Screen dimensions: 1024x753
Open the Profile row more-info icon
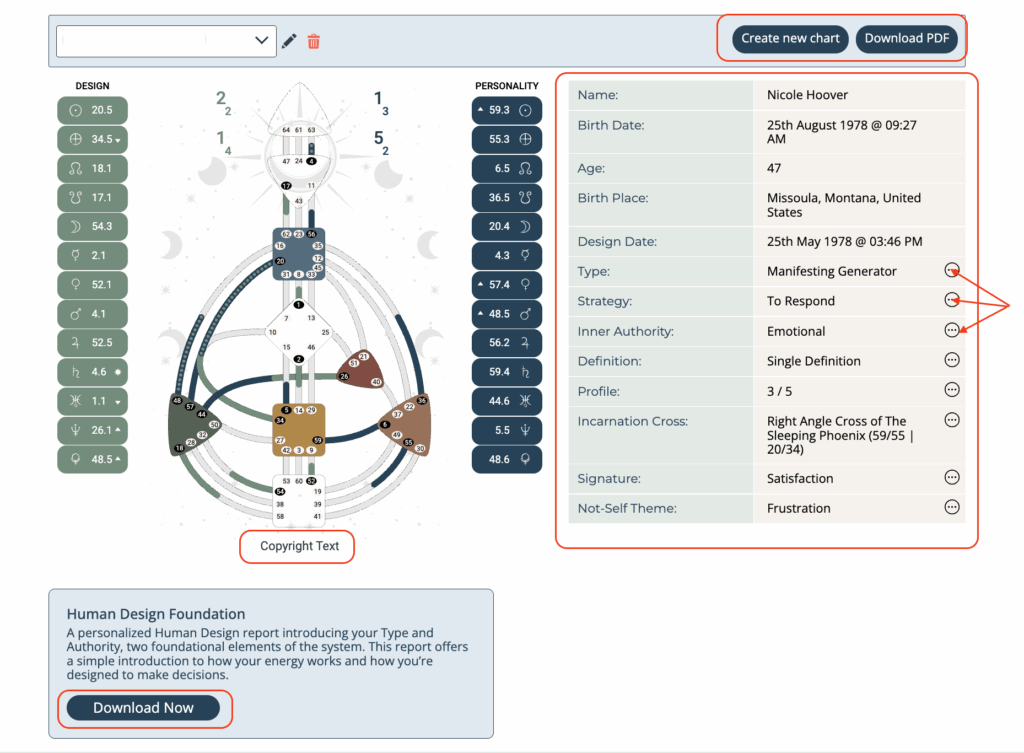tap(952, 390)
